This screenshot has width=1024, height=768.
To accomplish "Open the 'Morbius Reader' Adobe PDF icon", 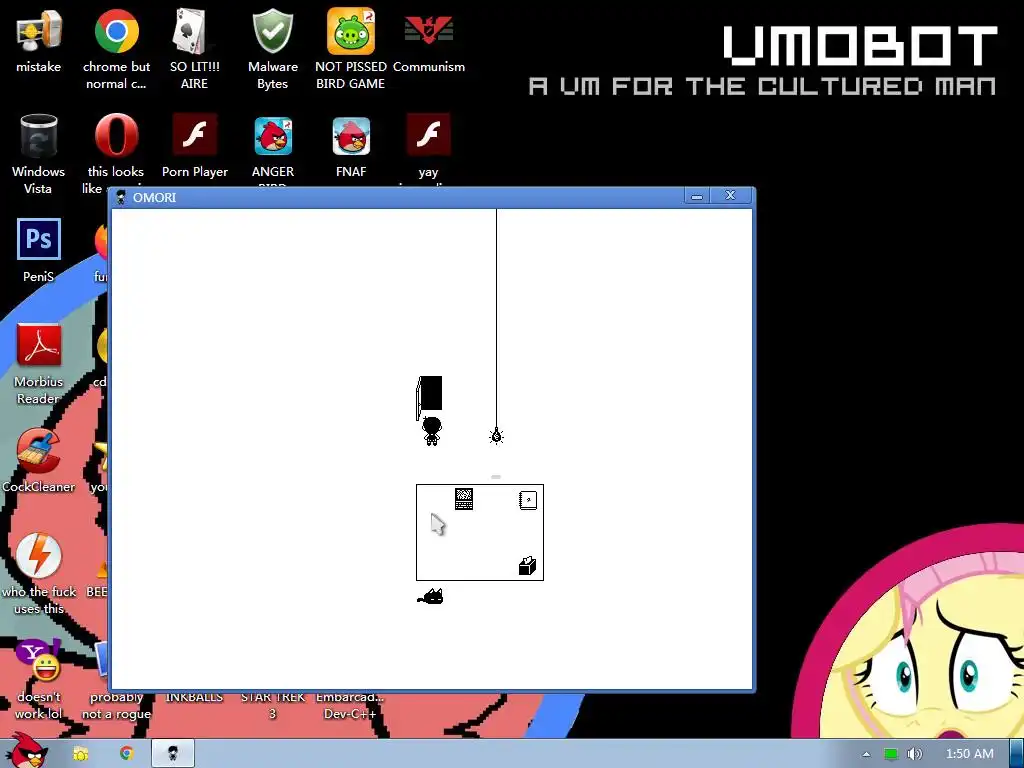I will [x=39, y=345].
